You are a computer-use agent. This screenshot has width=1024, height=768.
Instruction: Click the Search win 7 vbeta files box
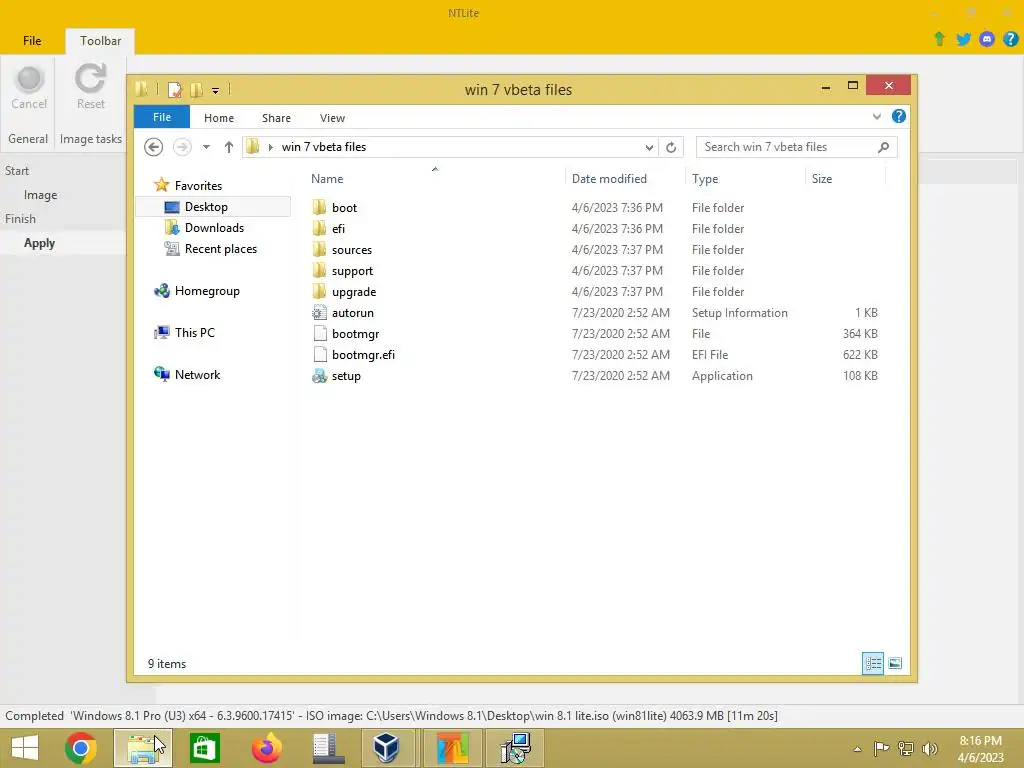click(796, 147)
